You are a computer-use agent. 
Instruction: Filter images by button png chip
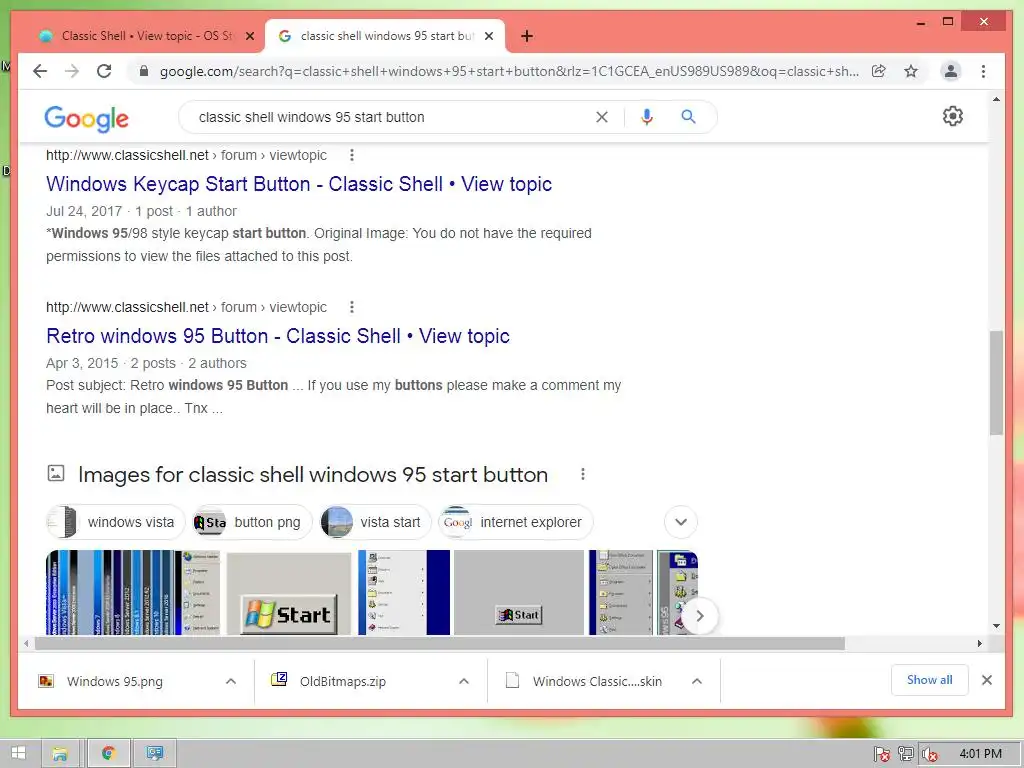tap(252, 522)
